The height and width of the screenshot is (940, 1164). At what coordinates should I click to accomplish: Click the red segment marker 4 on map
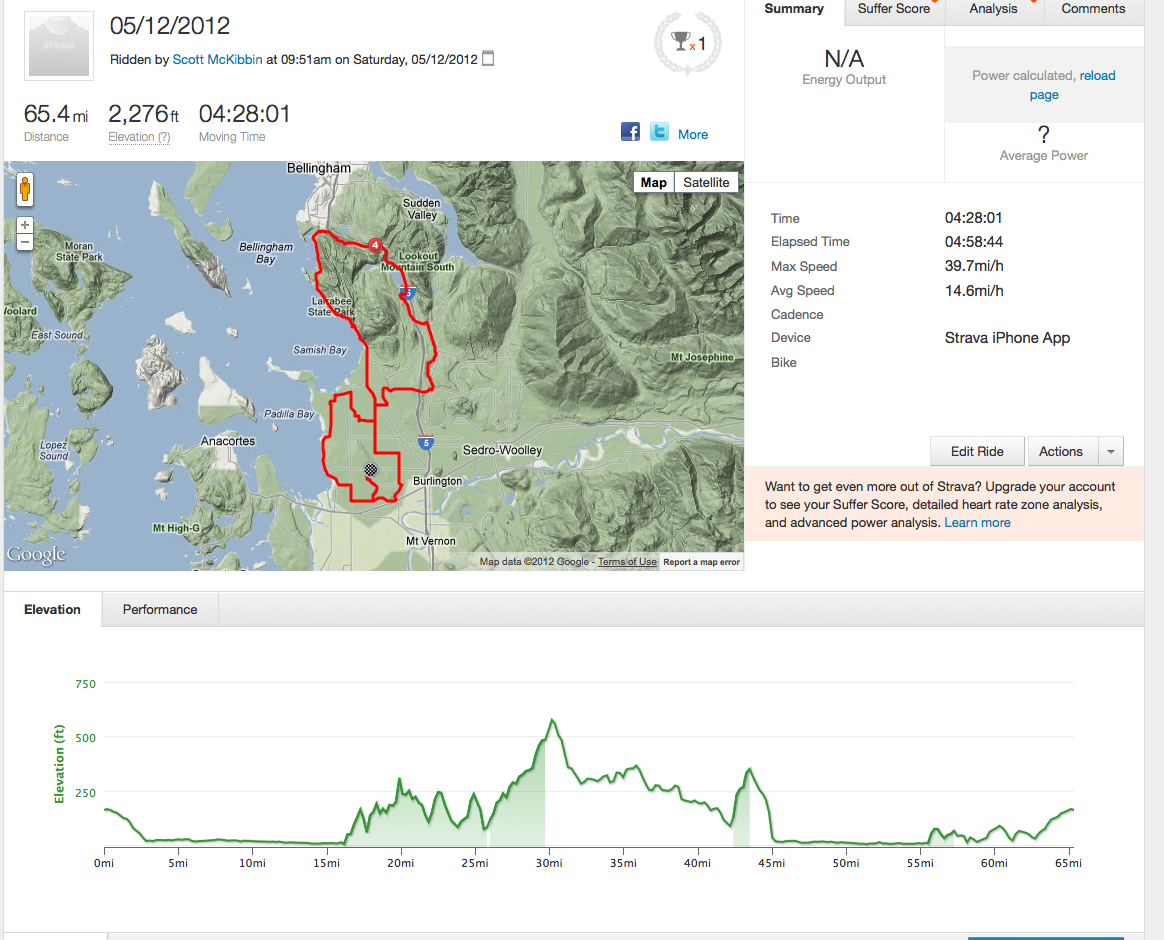tap(375, 244)
